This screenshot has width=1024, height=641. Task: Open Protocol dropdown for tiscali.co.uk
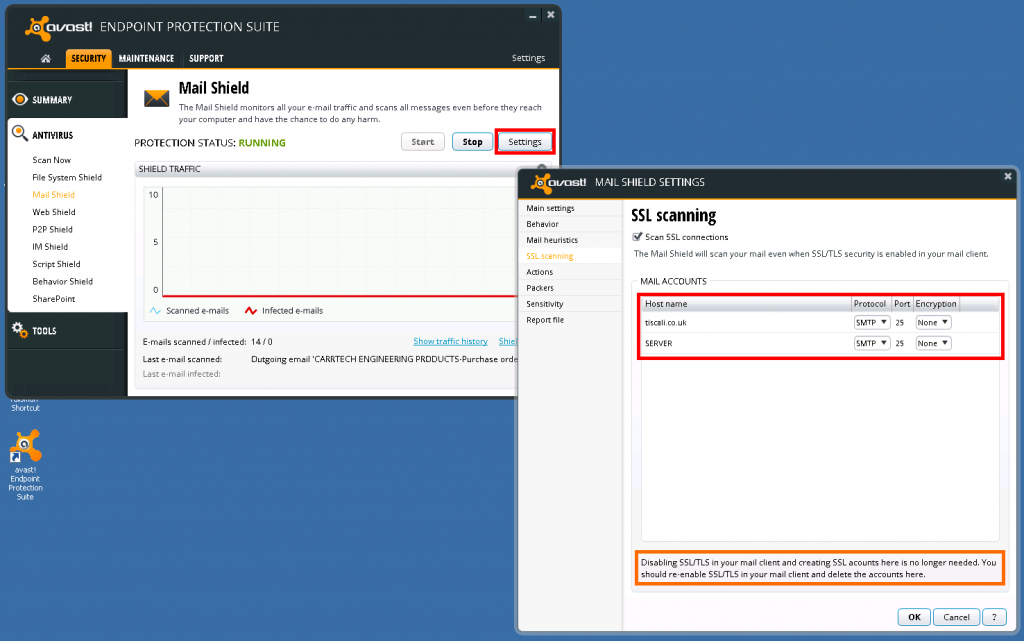pyautogui.click(x=872, y=322)
